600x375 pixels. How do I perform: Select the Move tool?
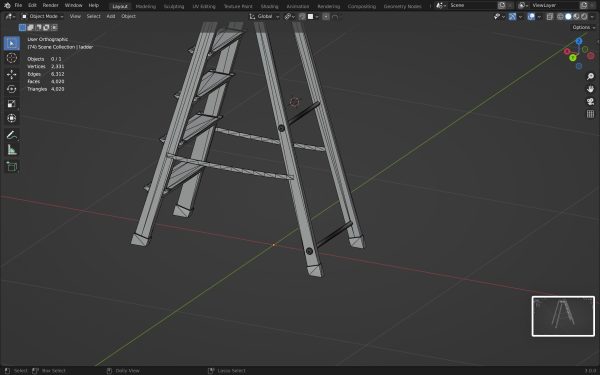coord(11,74)
